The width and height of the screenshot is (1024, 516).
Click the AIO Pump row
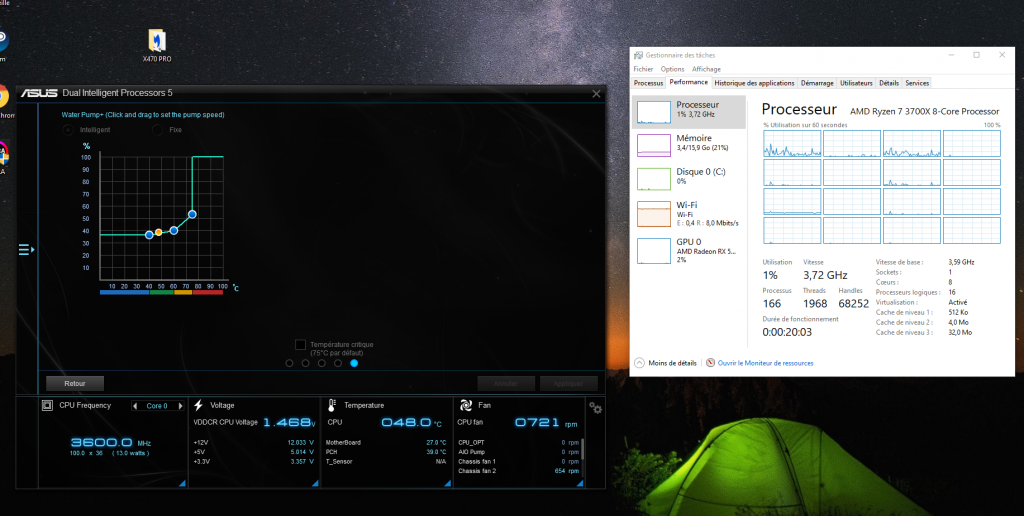click(519, 452)
